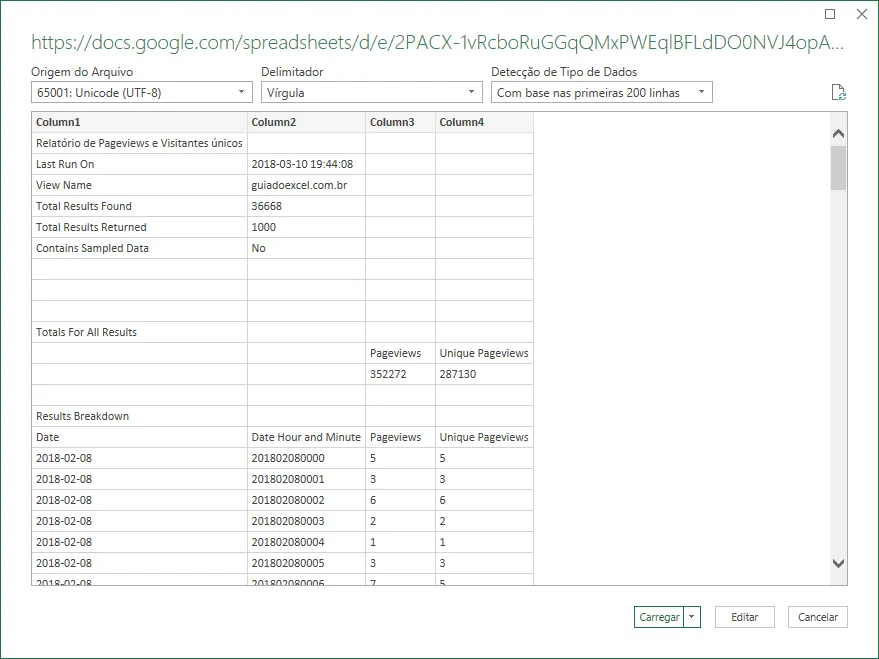This screenshot has width=879, height=659.
Task: Open the Detecção de Tipo de Dados dropdown
Action: (602, 92)
